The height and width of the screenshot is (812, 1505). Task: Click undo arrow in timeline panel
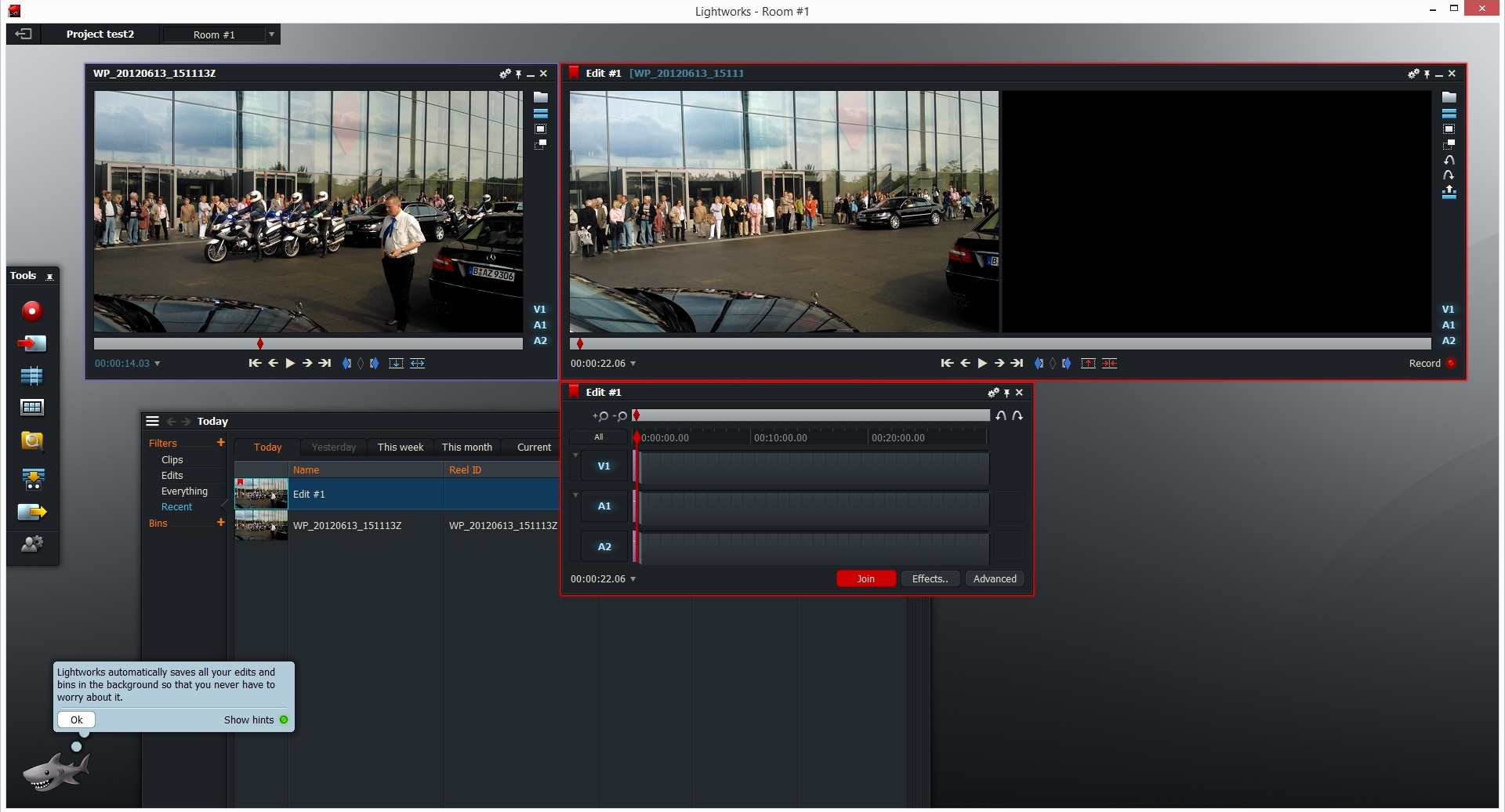(1001, 415)
